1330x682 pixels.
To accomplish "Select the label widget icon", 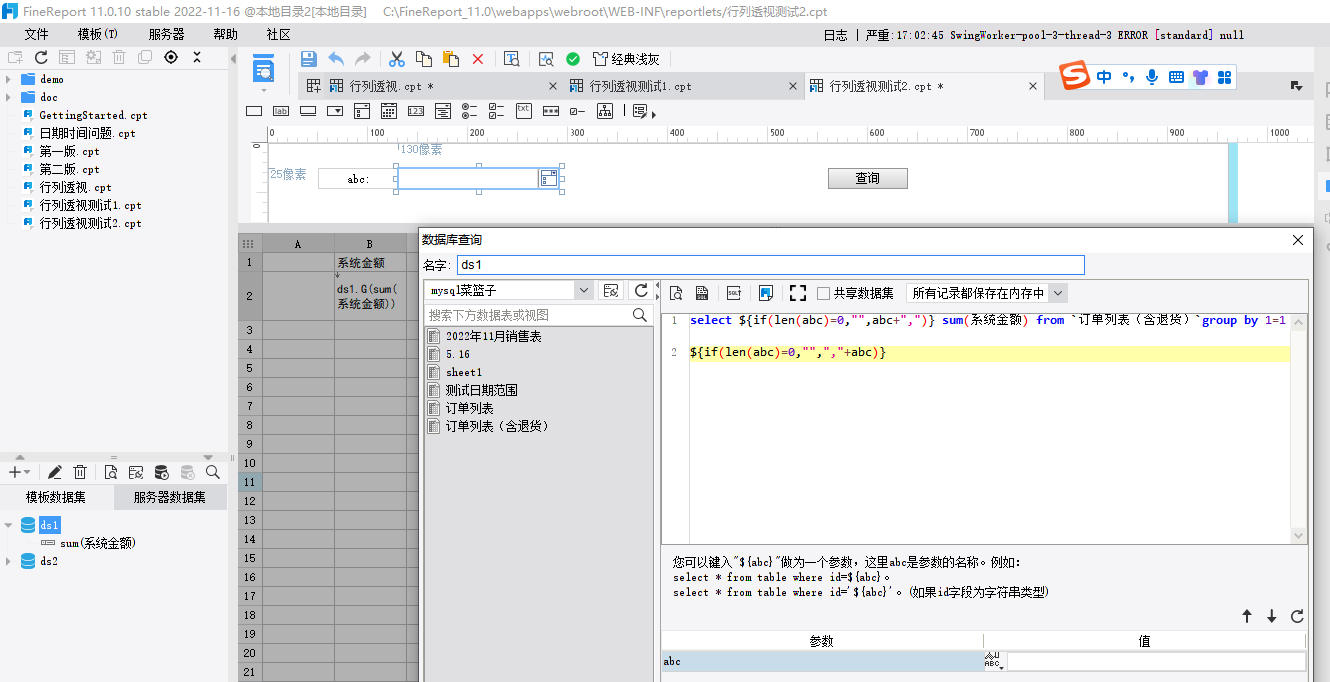I will 281,111.
